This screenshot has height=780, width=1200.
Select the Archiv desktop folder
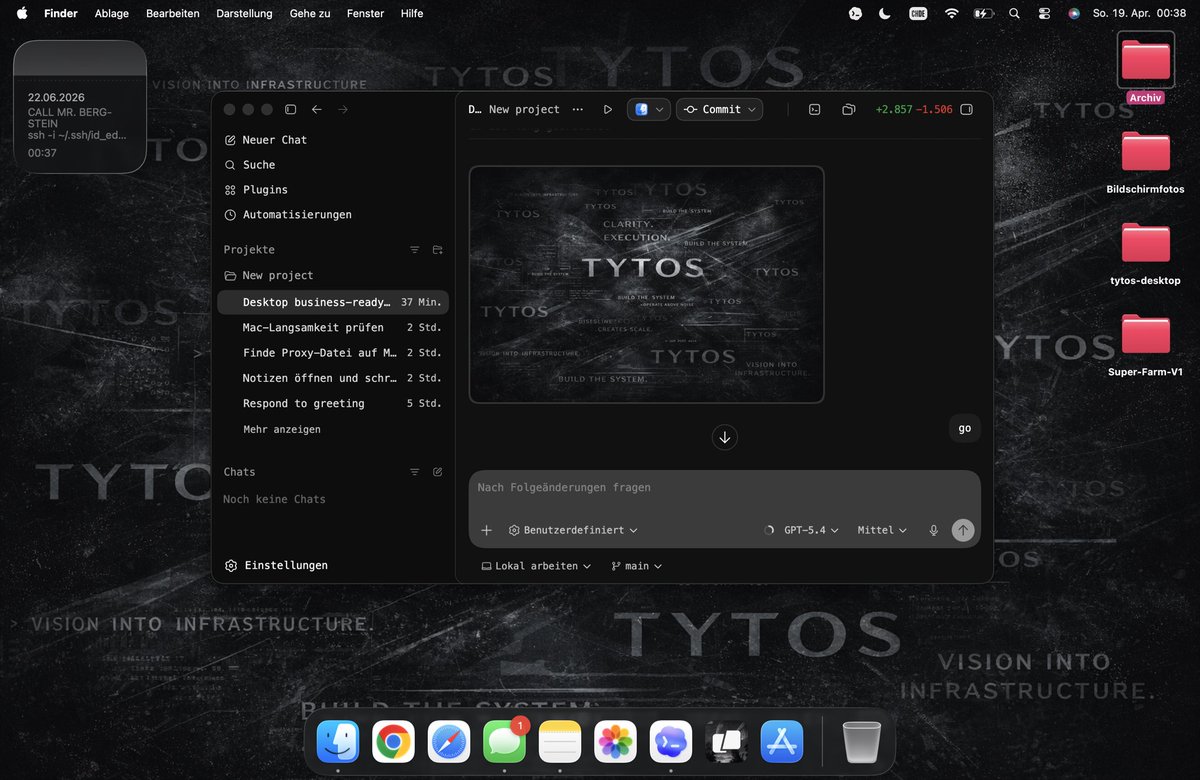click(x=1145, y=68)
